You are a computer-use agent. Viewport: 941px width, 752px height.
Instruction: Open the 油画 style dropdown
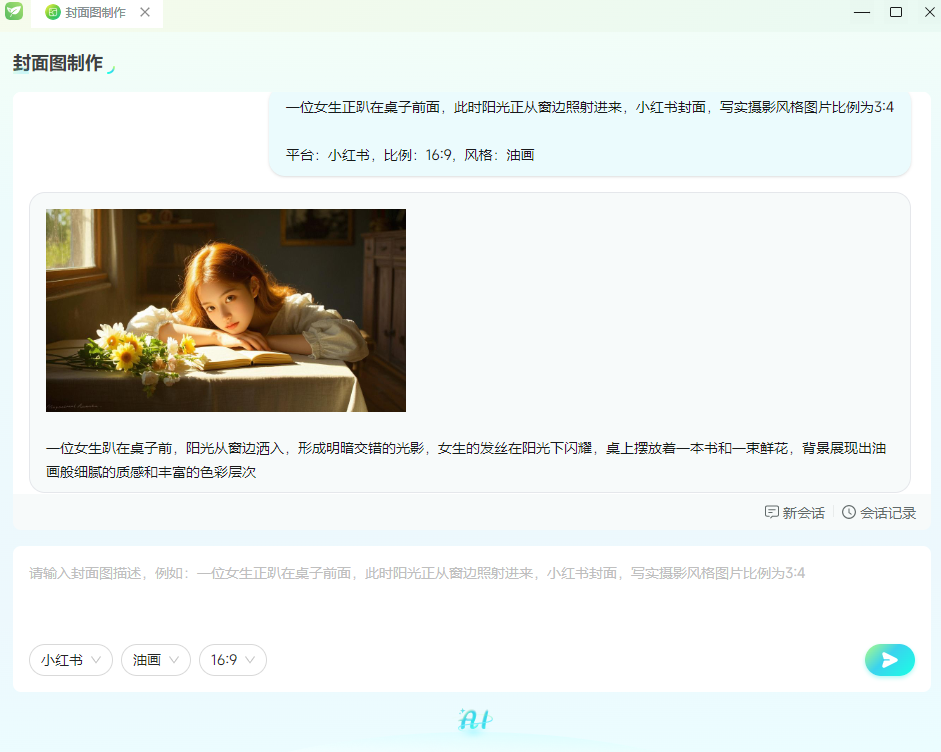[x=156, y=660]
